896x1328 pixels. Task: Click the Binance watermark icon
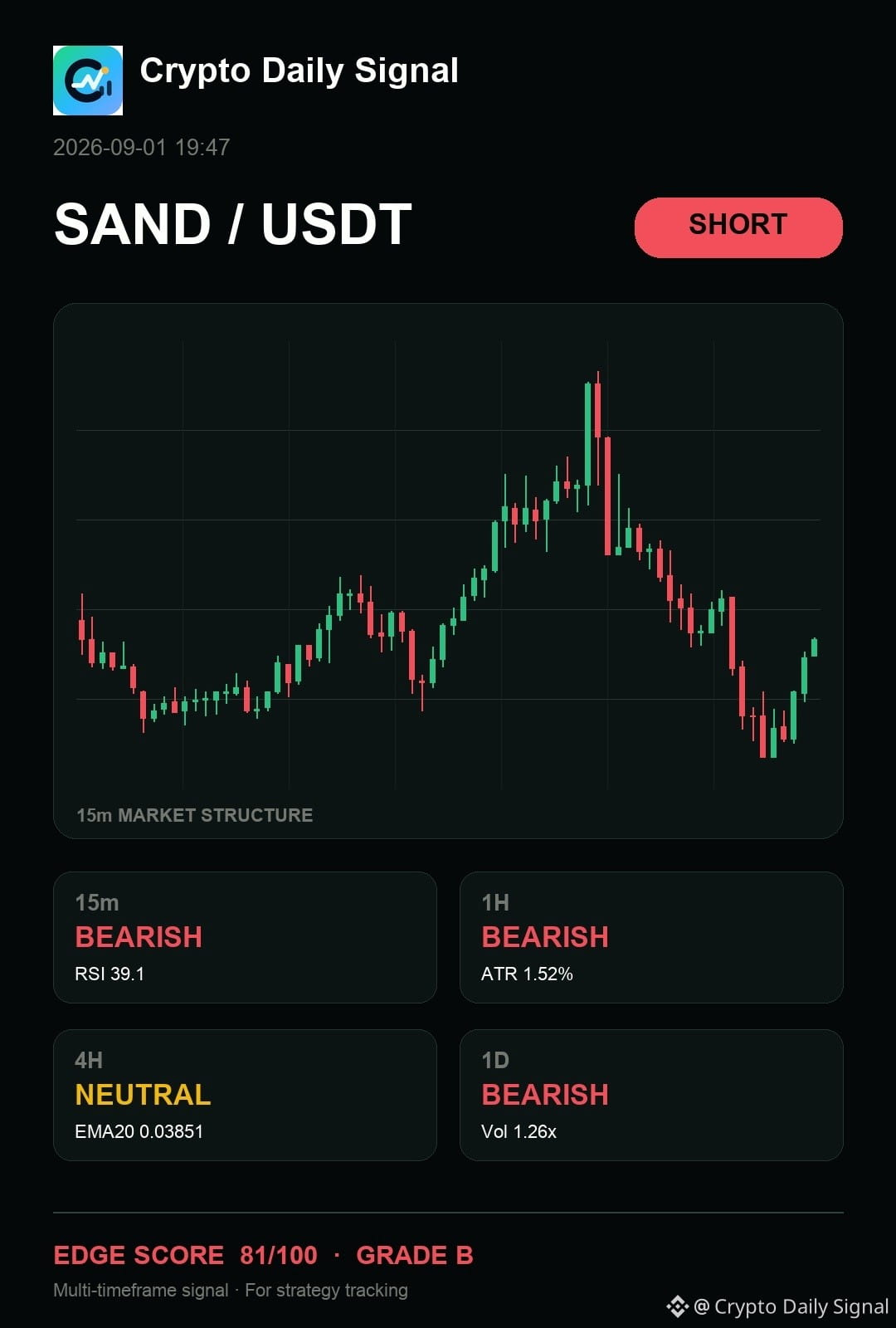(678, 1306)
